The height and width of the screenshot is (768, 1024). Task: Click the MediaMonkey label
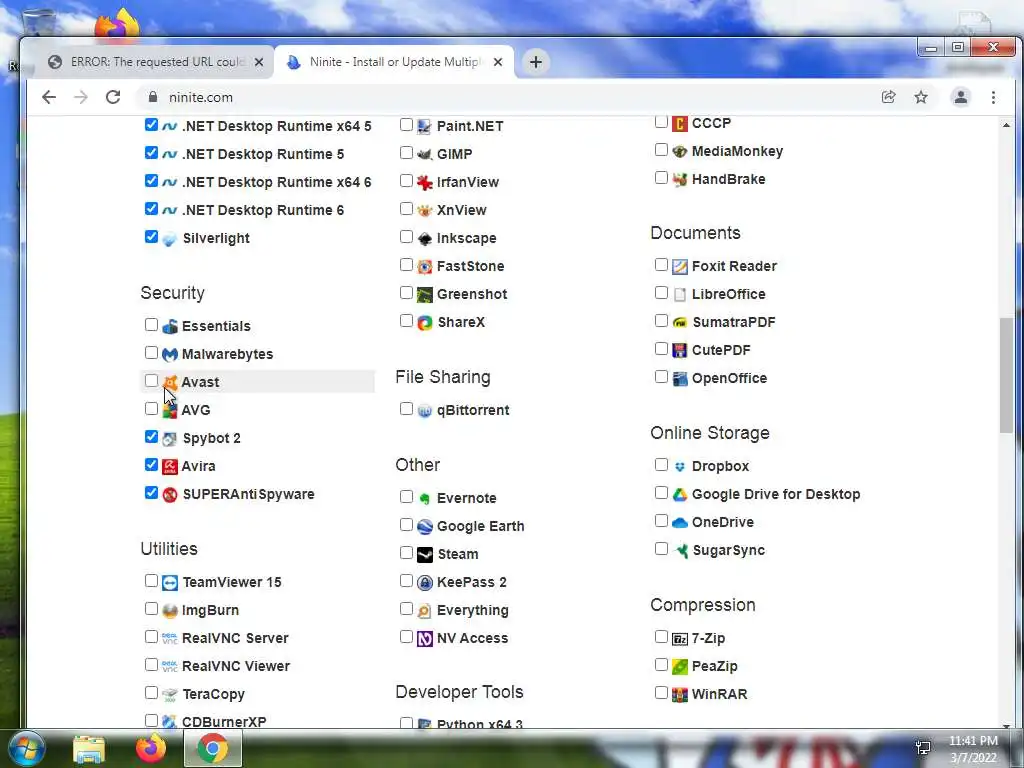pyautogui.click(x=737, y=152)
